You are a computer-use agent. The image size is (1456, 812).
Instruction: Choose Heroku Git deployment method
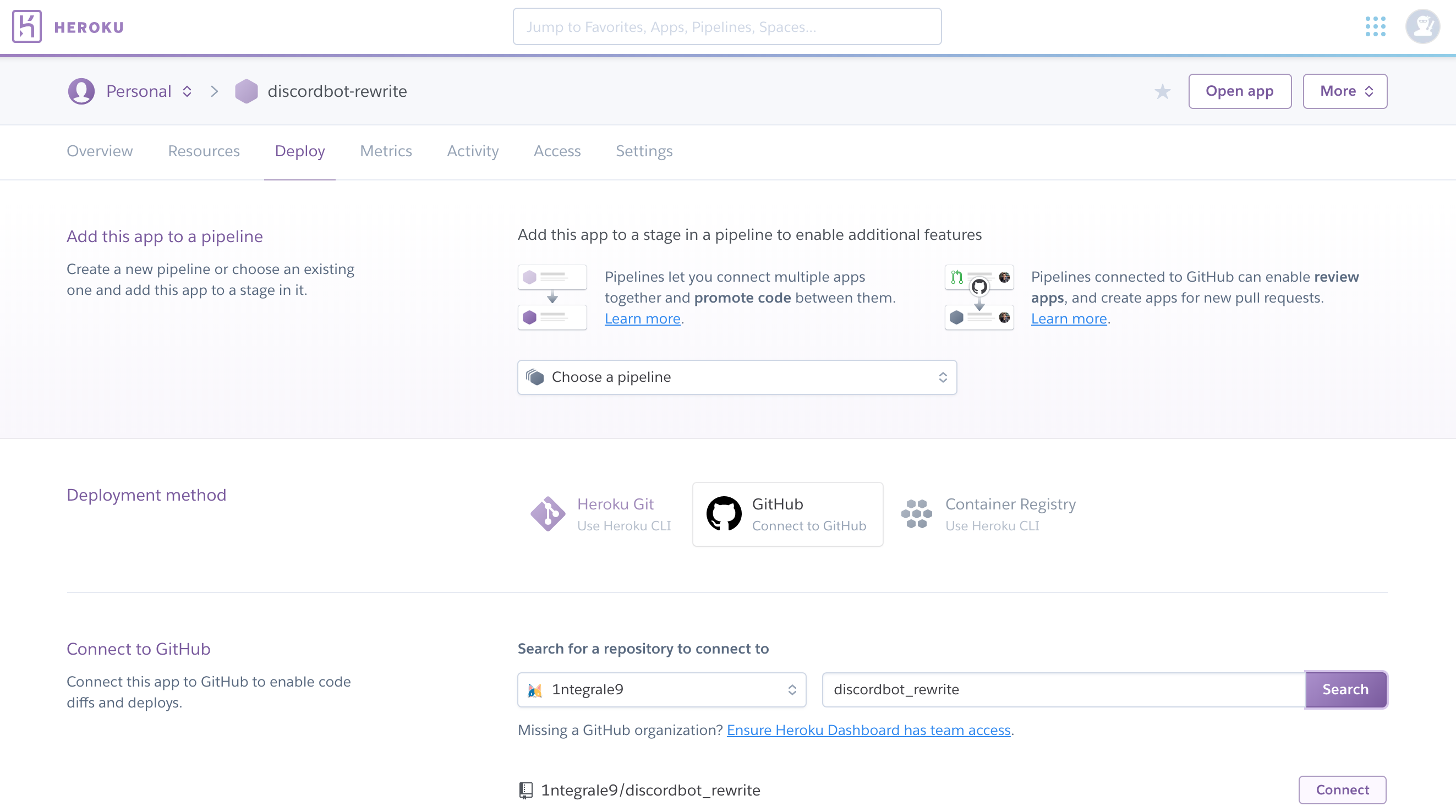(x=601, y=514)
